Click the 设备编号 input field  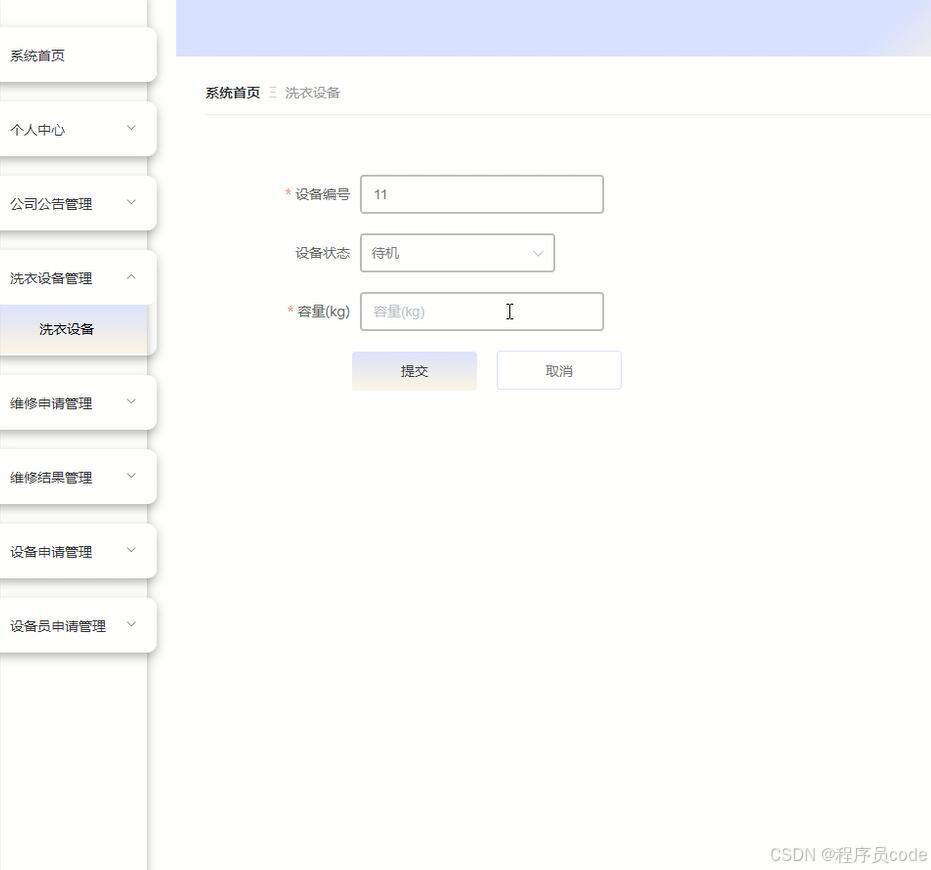481,194
